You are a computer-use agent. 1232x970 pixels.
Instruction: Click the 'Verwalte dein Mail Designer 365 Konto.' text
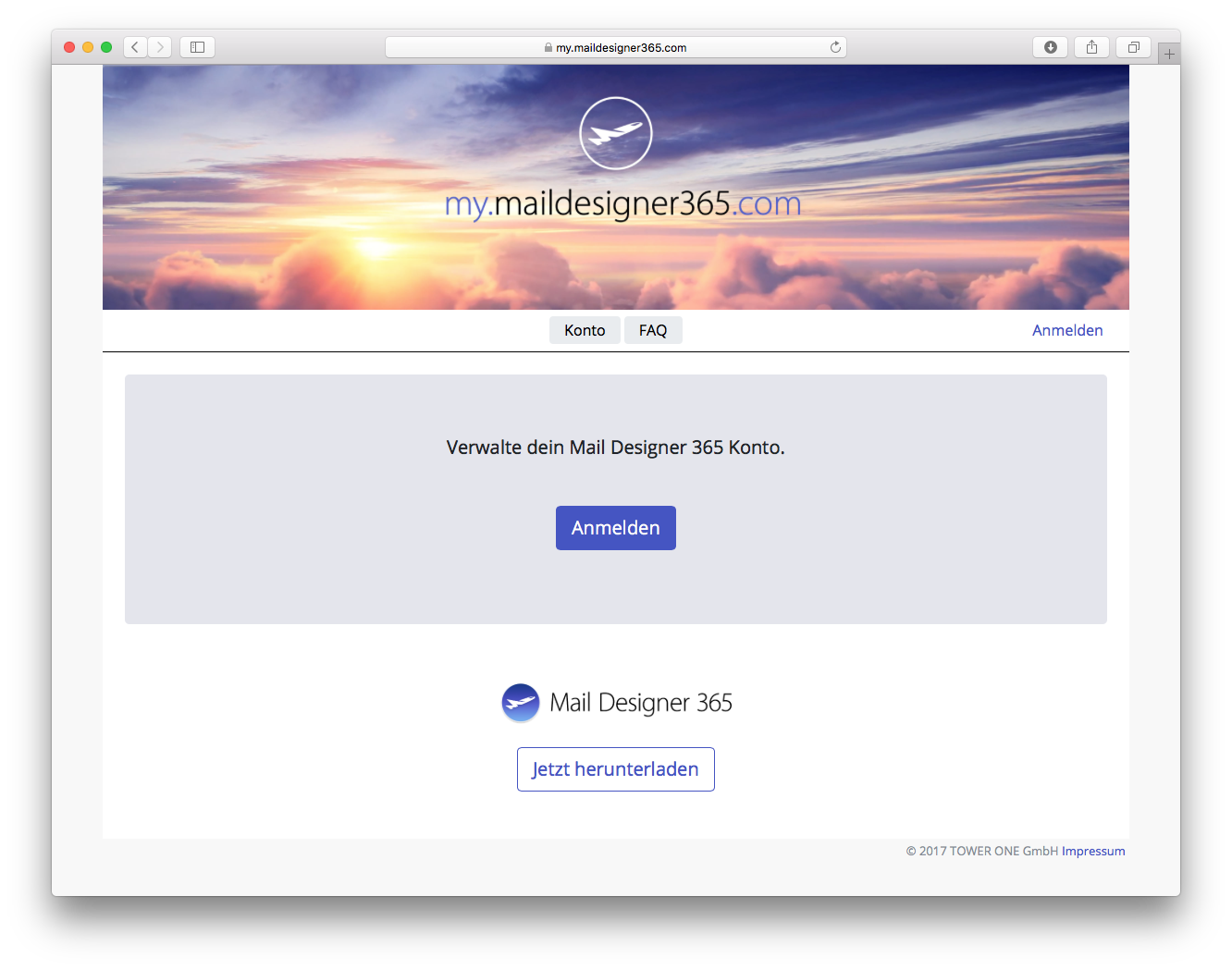616,448
